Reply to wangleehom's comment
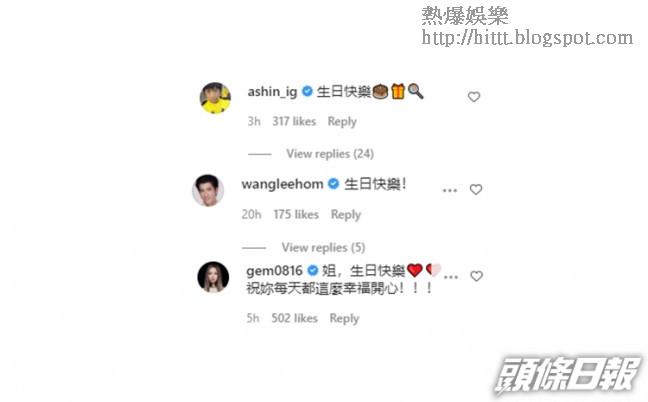The height and width of the screenshot is (402, 648). tap(345, 214)
